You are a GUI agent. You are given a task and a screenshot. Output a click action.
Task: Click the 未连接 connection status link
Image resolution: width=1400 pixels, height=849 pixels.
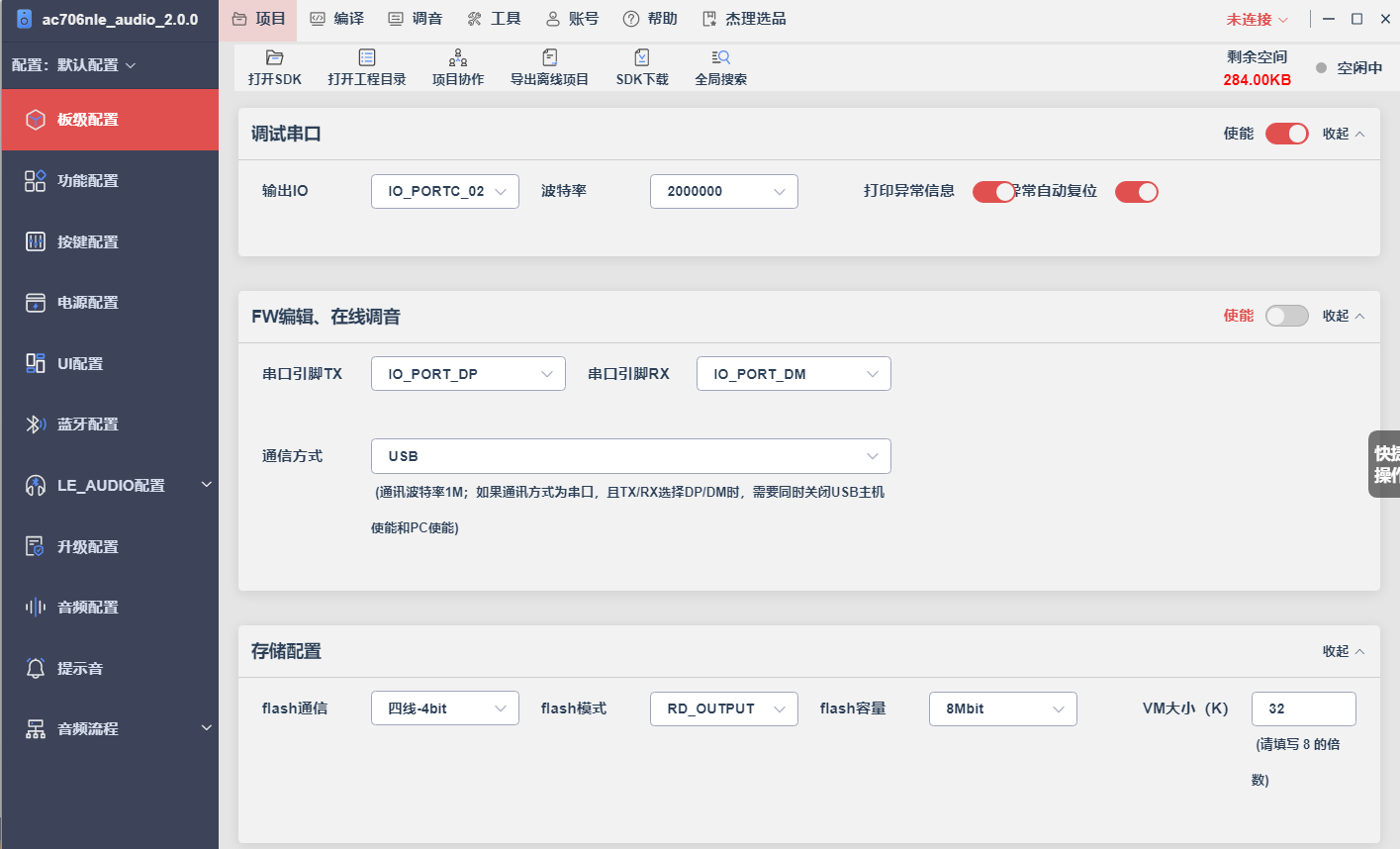click(x=1257, y=20)
